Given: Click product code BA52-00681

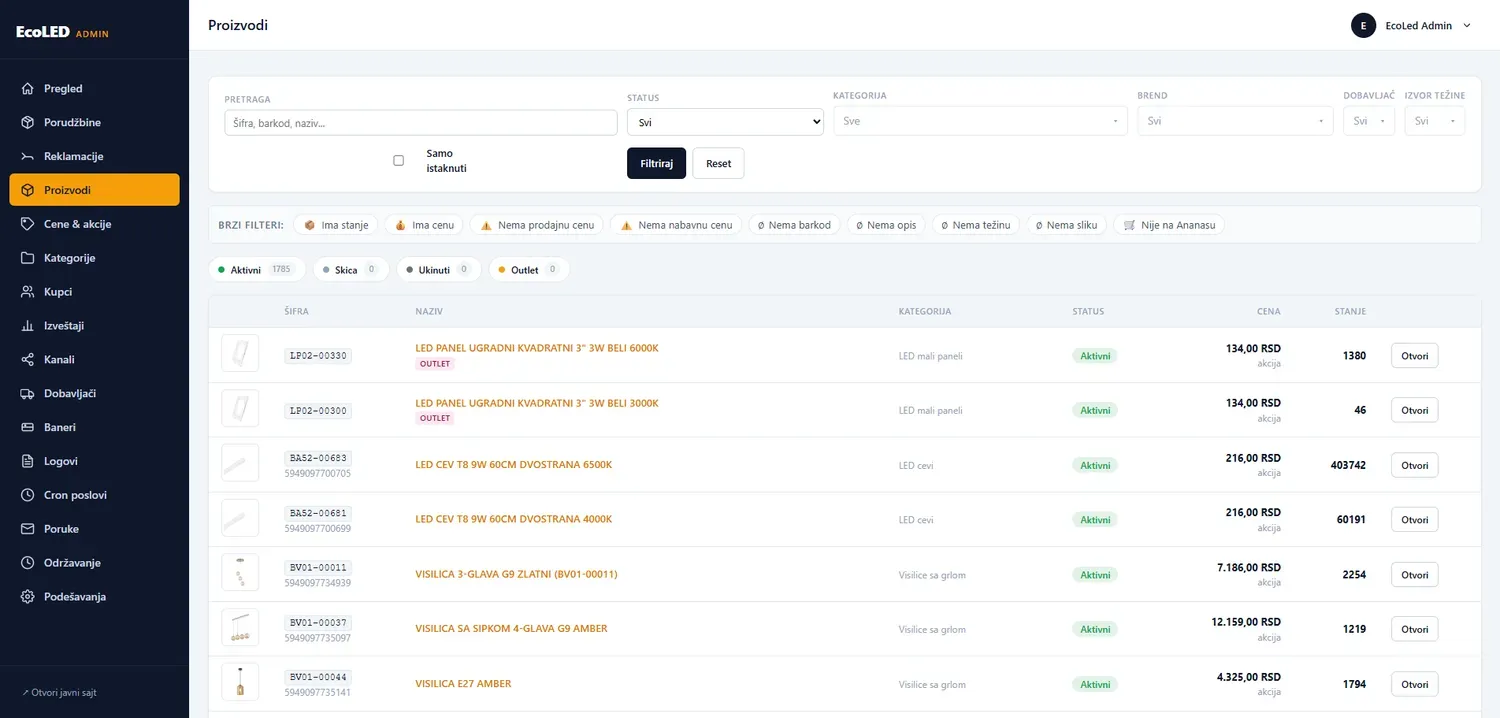Looking at the screenshot, I should pyautogui.click(x=318, y=512).
